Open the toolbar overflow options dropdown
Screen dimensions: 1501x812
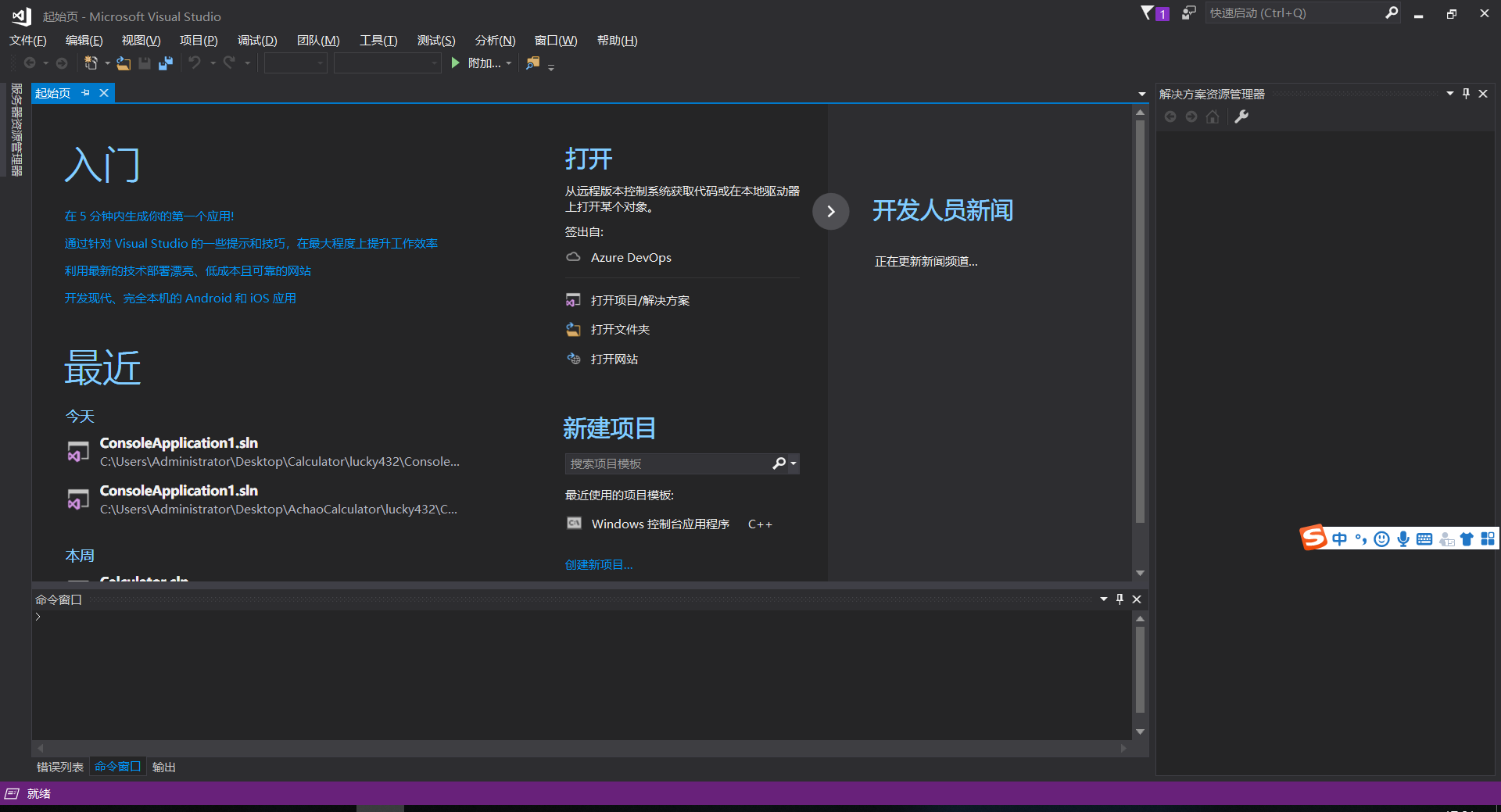point(551,67)
